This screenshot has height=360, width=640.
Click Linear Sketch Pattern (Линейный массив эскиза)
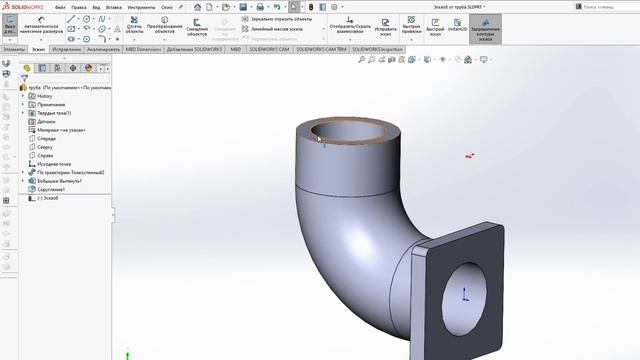point(272,29)
